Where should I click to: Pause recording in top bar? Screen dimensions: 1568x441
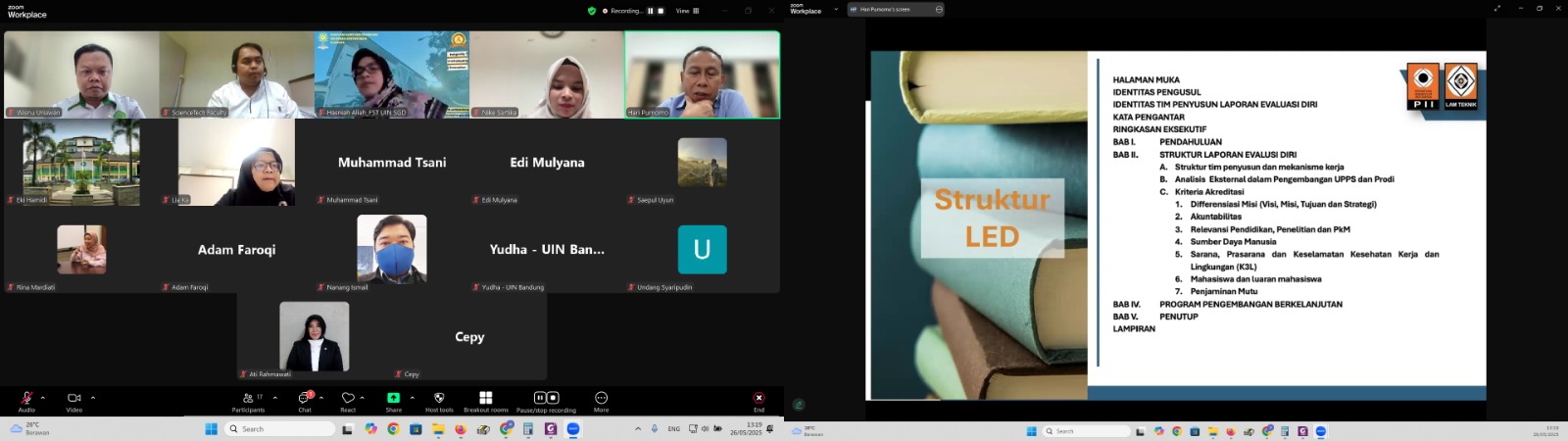tap(651, 11)
